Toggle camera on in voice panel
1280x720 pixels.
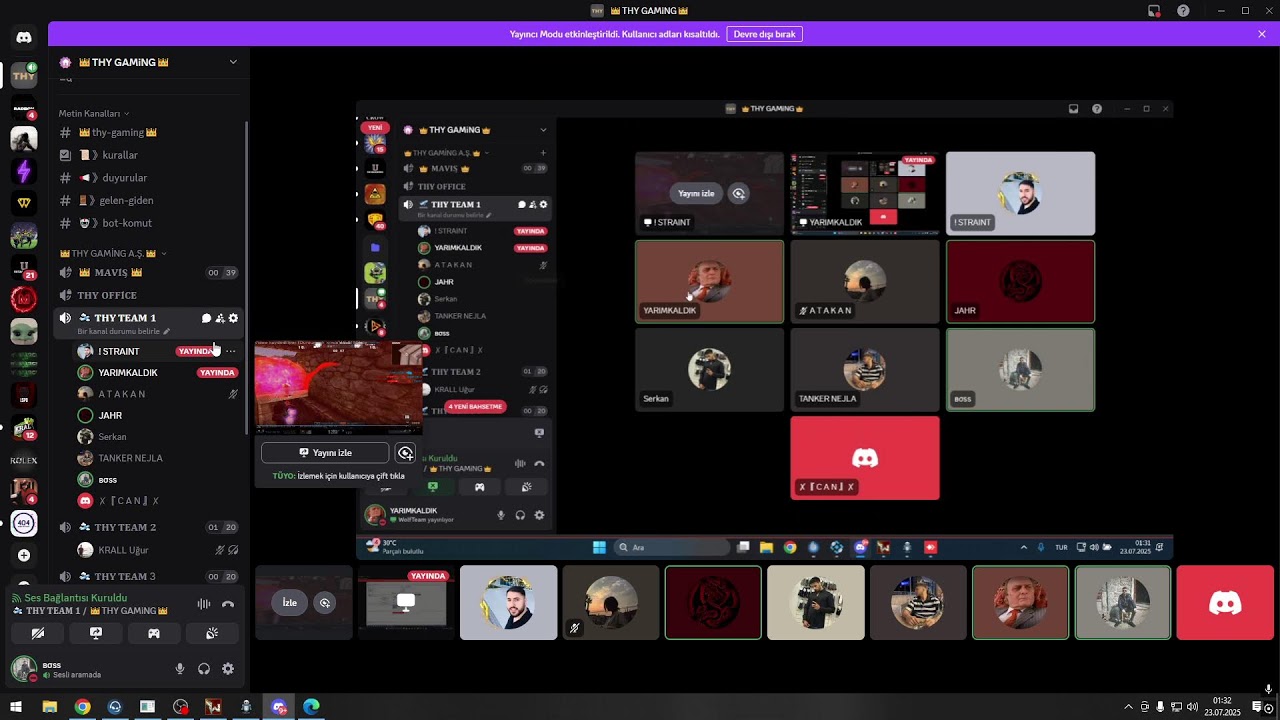(x=38, y=633)
